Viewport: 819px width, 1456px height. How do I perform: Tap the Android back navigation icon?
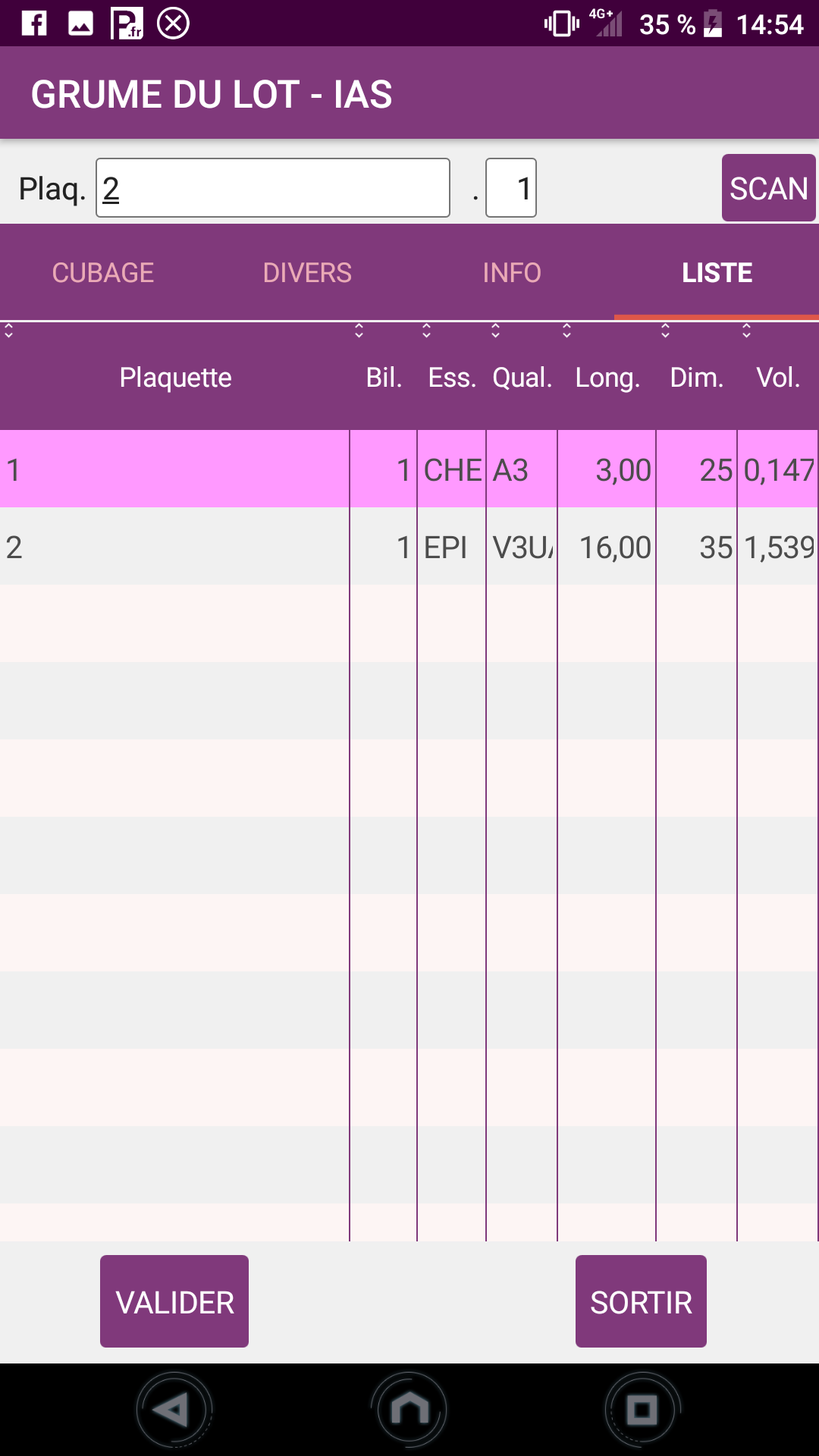coord(174,1410)
